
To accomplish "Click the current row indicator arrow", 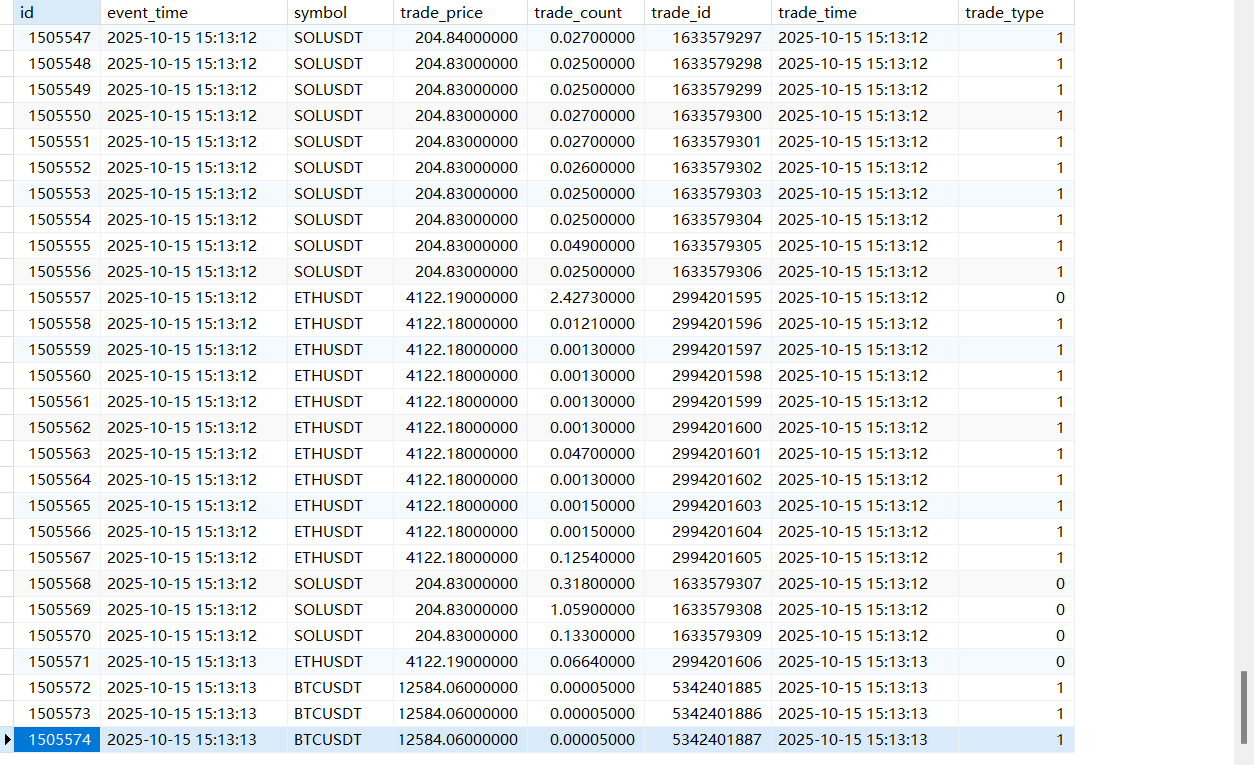I will click(8, 740).
